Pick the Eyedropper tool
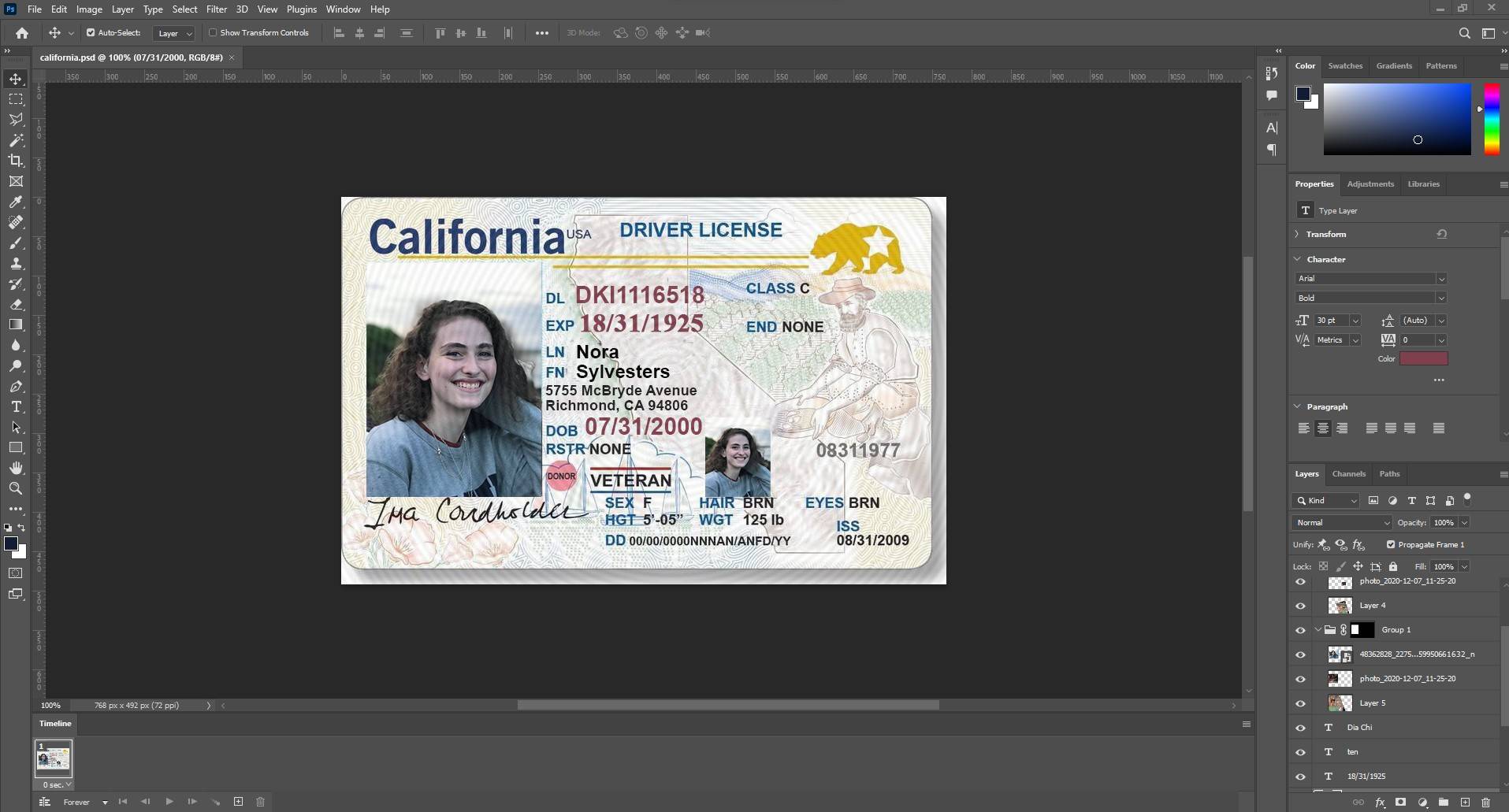The width and height of the screenshot is (1509, 812). click(16, 202)
